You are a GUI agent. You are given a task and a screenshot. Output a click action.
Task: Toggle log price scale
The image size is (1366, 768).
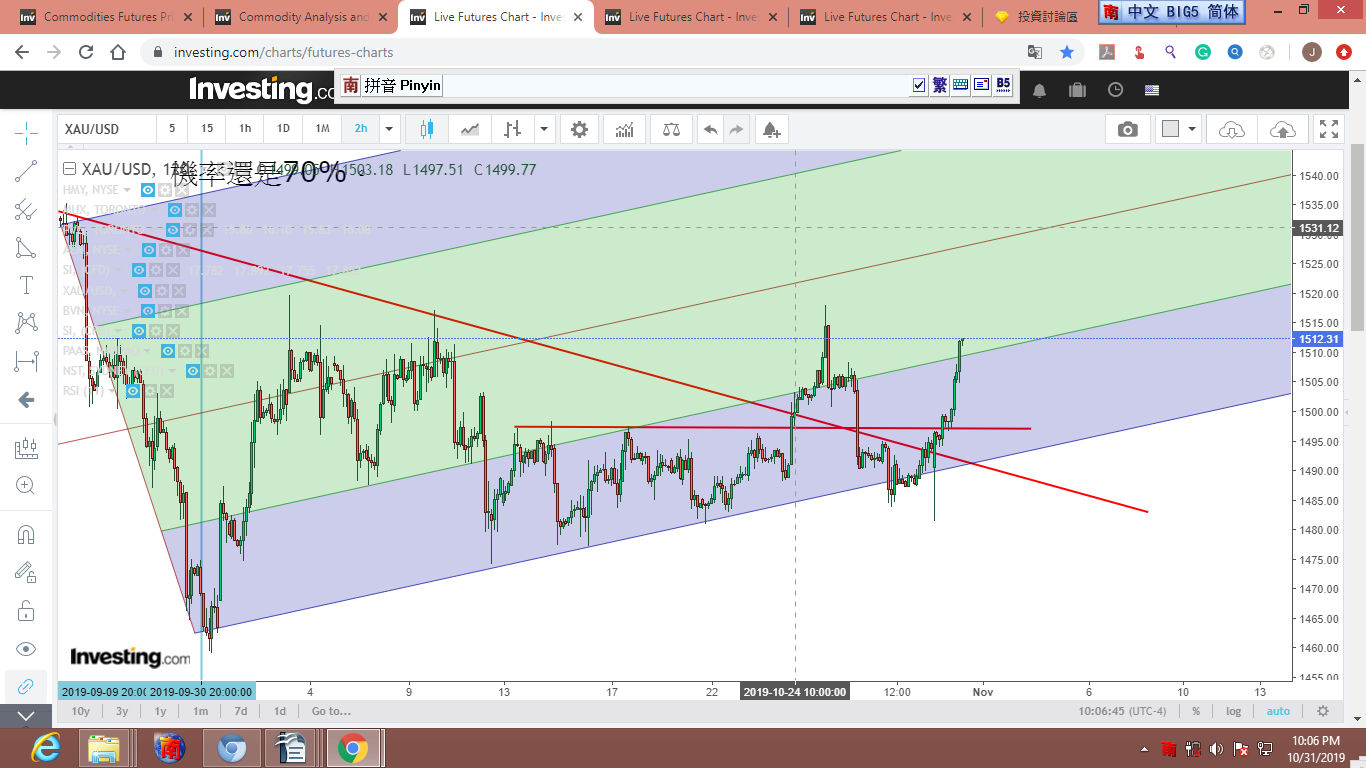tap(1234, 711)
